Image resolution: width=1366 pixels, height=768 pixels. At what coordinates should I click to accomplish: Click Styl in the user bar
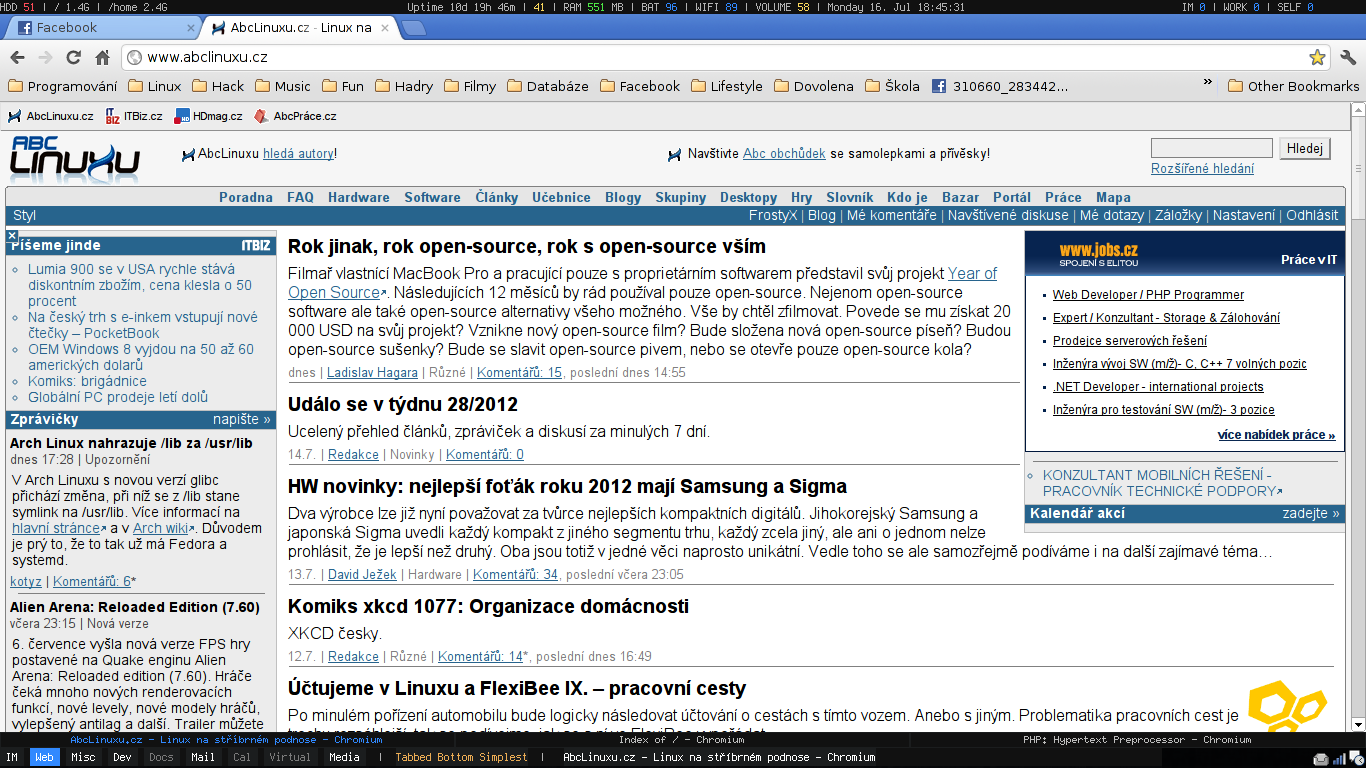25,215
